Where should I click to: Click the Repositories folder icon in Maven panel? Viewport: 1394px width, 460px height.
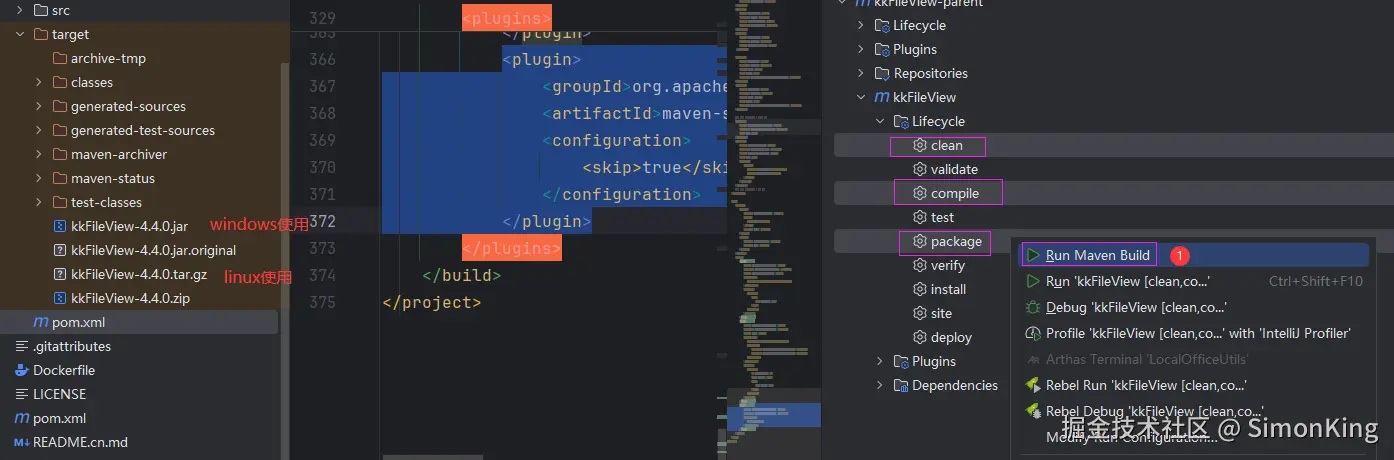[882, 73]
